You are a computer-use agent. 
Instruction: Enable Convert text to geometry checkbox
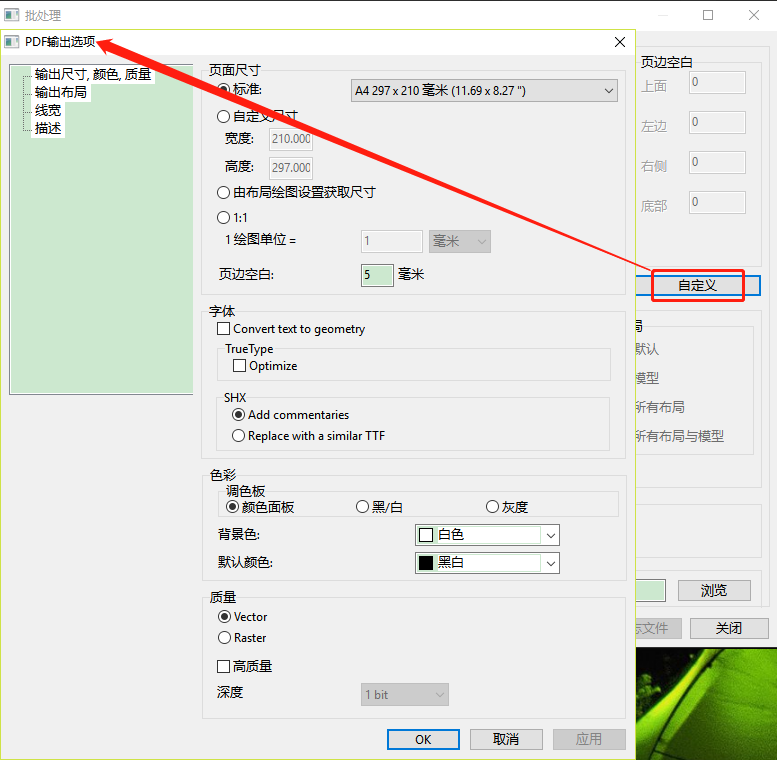pyautogui.click(x=223, y=329)
